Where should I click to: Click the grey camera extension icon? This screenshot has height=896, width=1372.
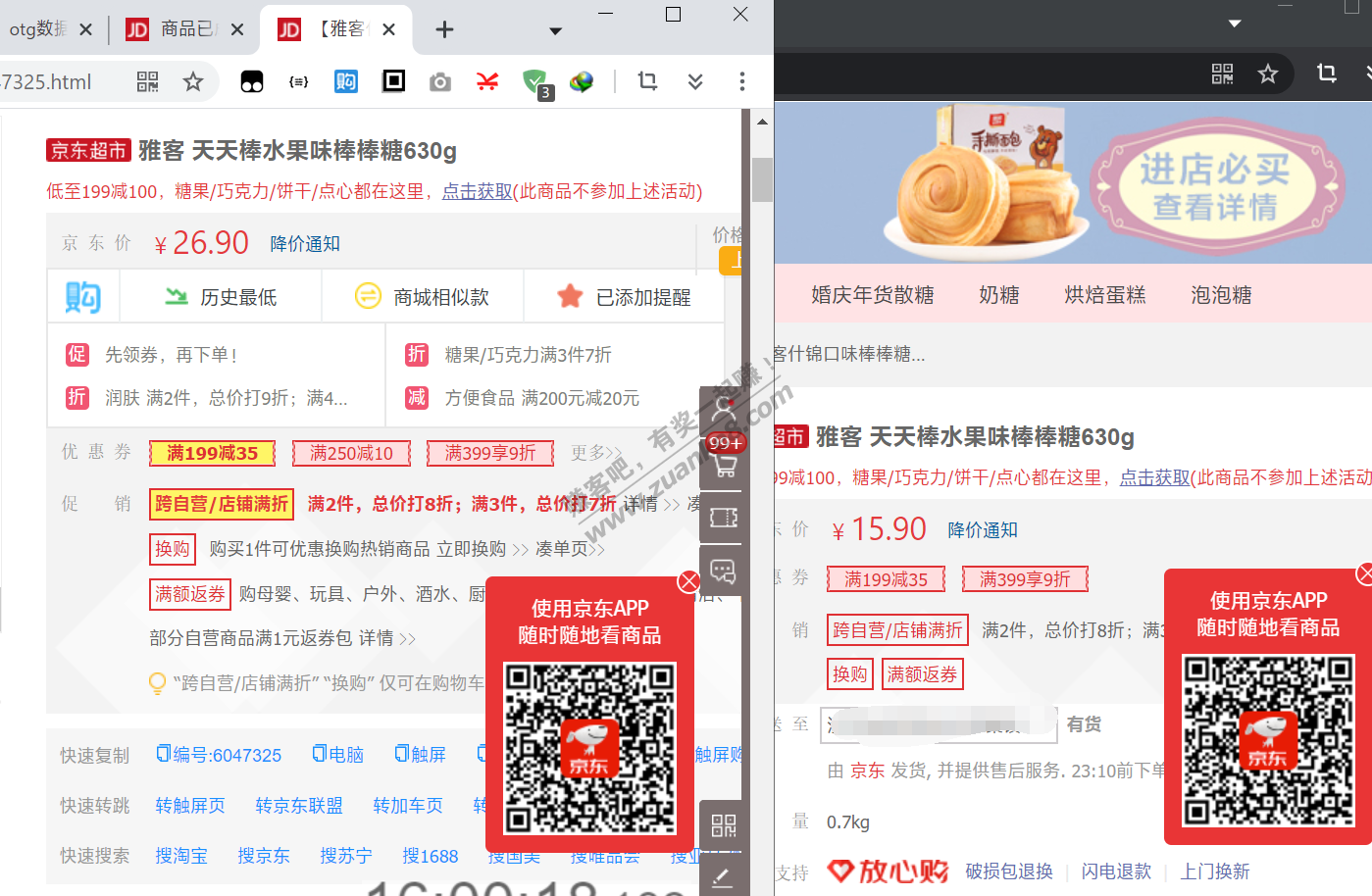click(x=440, y=81)
